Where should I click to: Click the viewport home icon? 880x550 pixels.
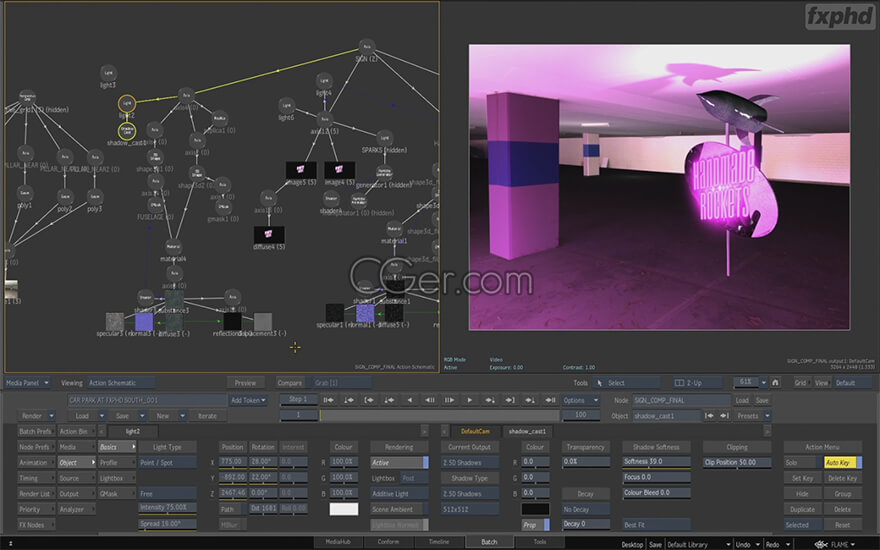(x=775, y=383)
